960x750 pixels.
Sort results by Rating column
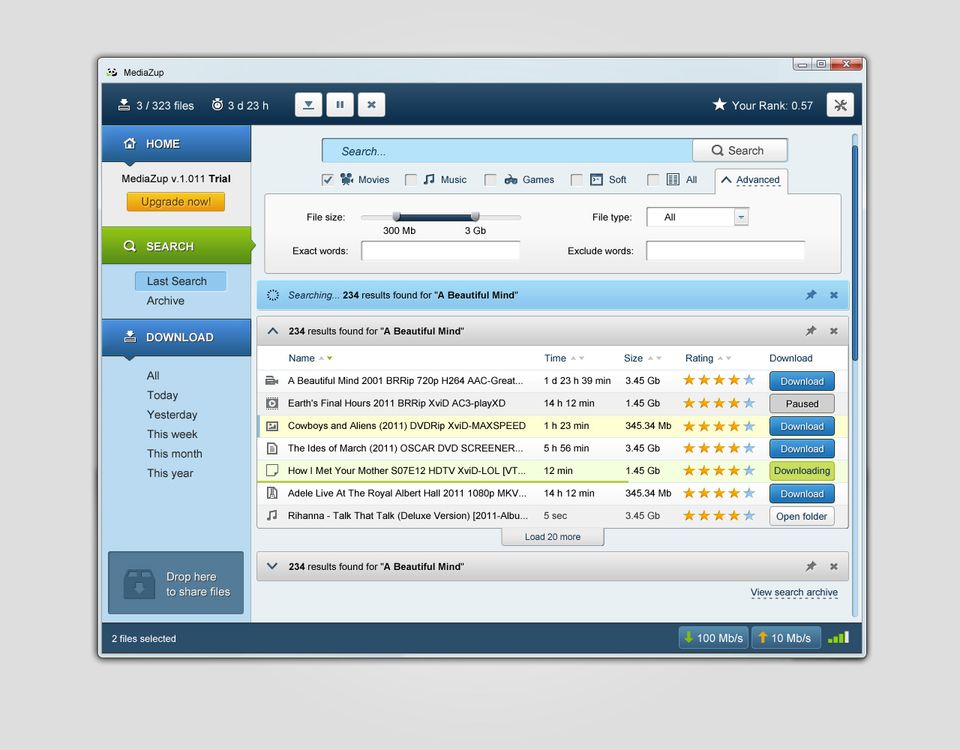708,358
